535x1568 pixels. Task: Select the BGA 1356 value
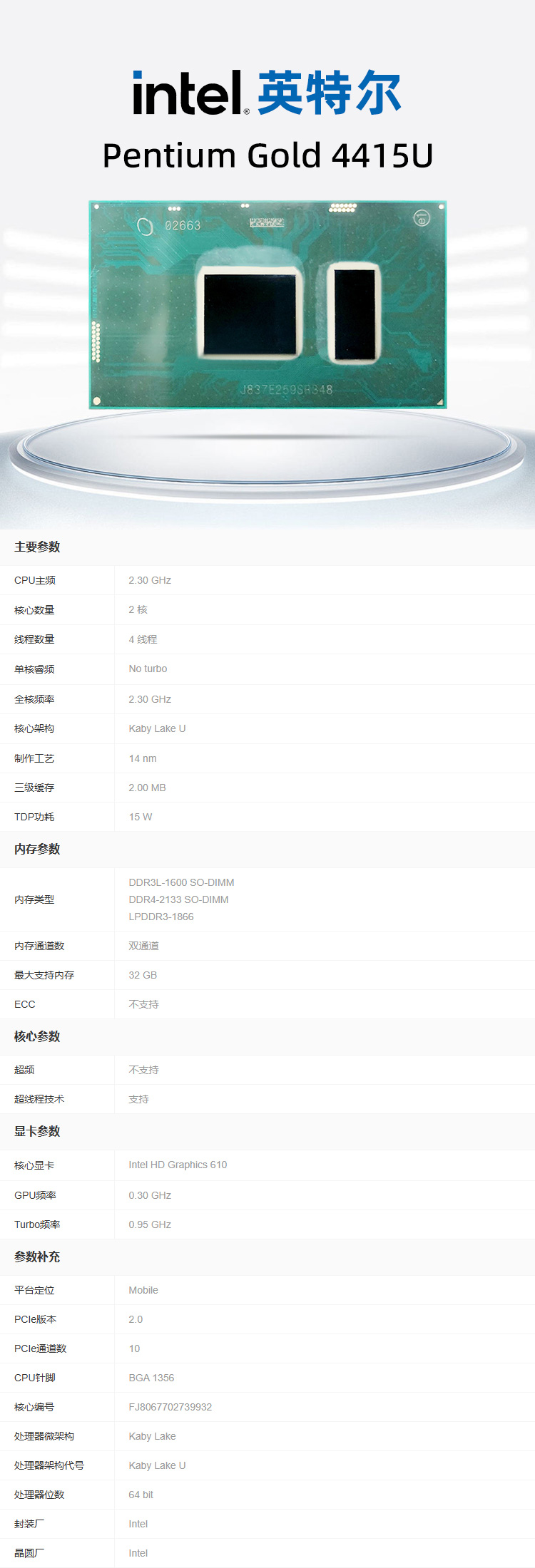click(151, 1378)
